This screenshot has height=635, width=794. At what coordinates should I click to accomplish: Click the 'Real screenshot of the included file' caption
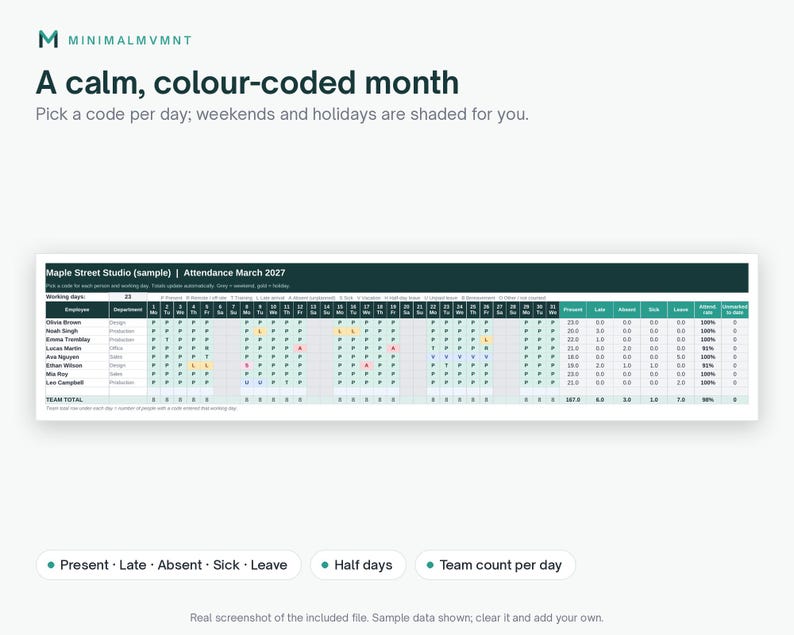(x=396, y=618)
